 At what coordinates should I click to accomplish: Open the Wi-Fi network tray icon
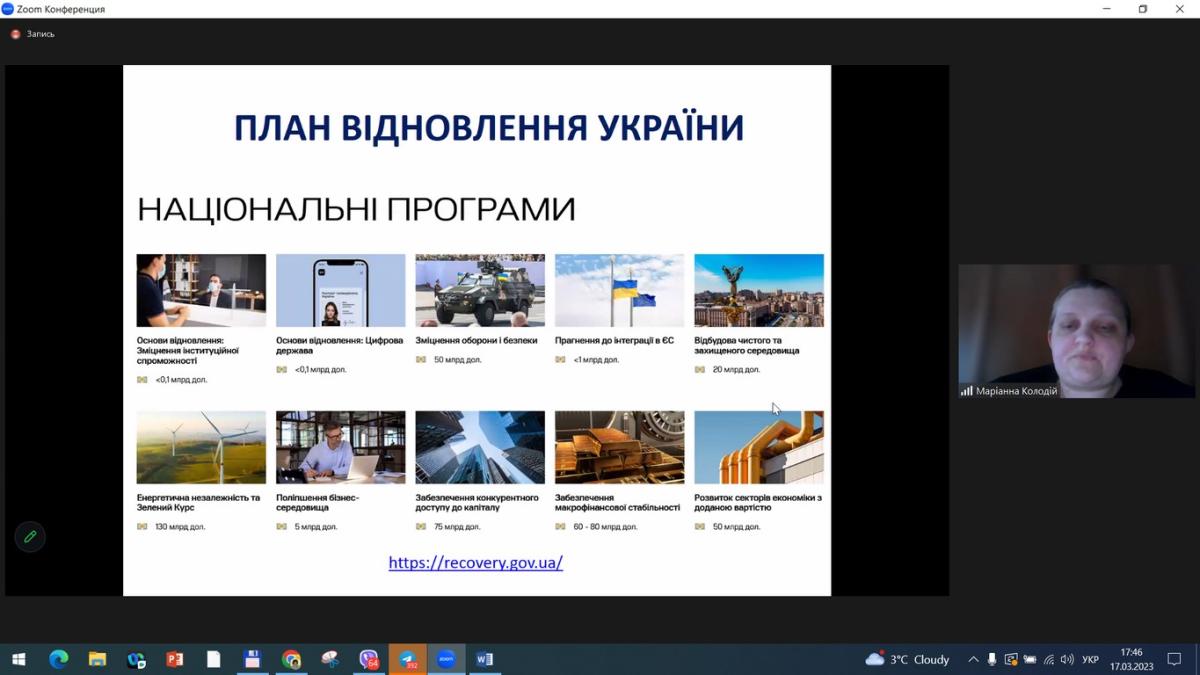[x=1049, y=659]
